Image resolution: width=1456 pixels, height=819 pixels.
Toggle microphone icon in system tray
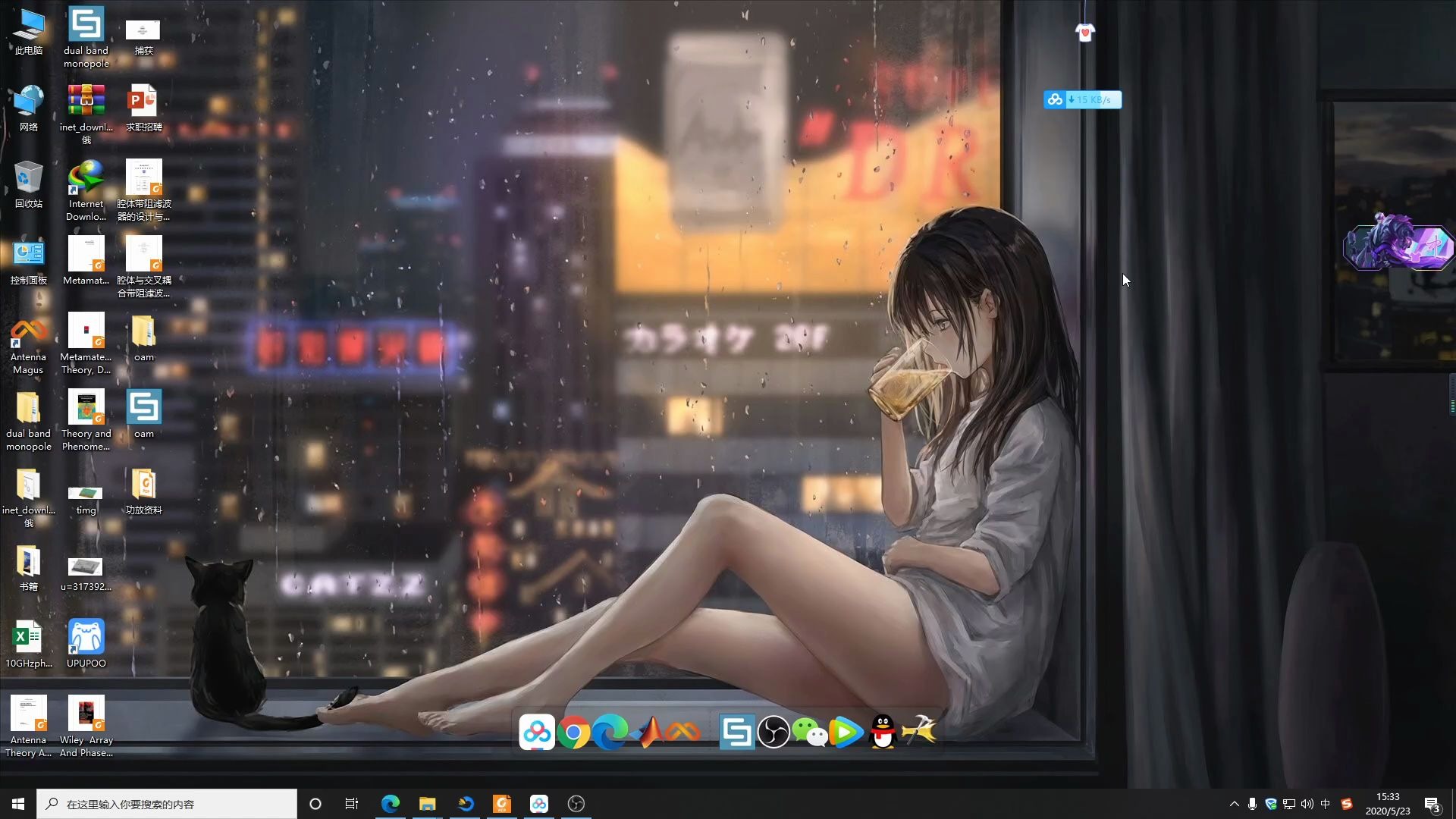click(x=1252, y=804)
